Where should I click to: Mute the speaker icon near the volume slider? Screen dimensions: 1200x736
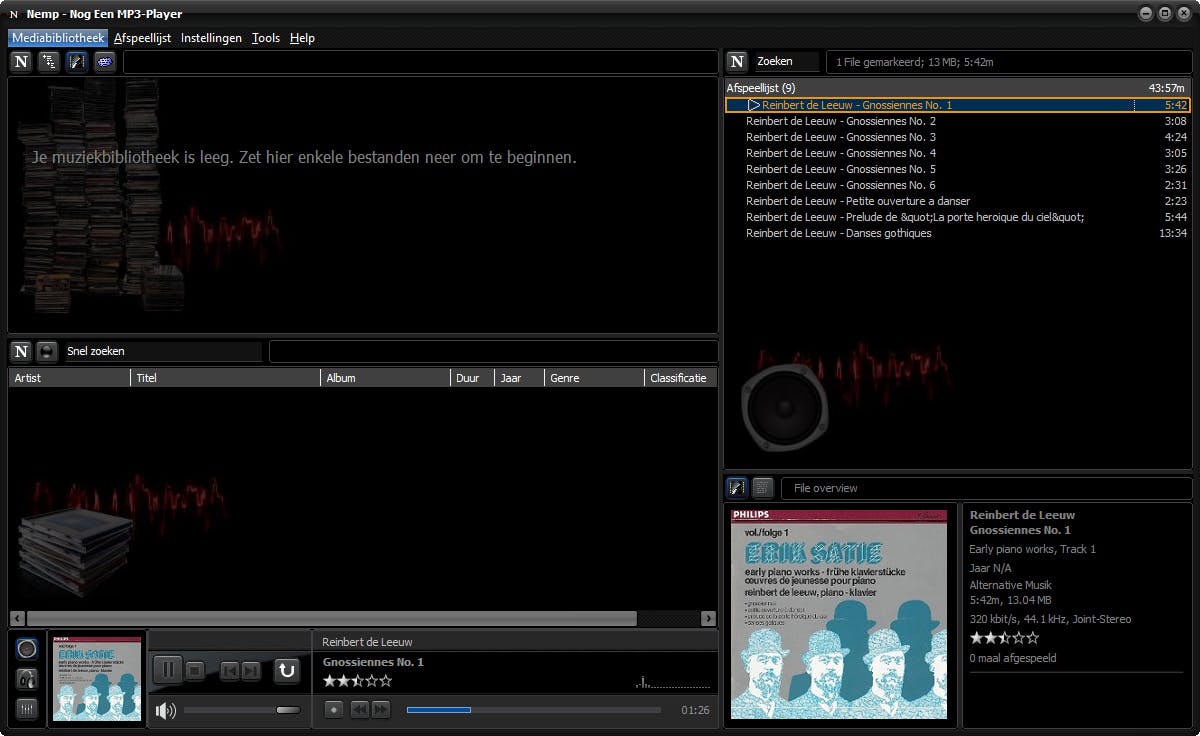pyautogui.click(x=163, y=710)
